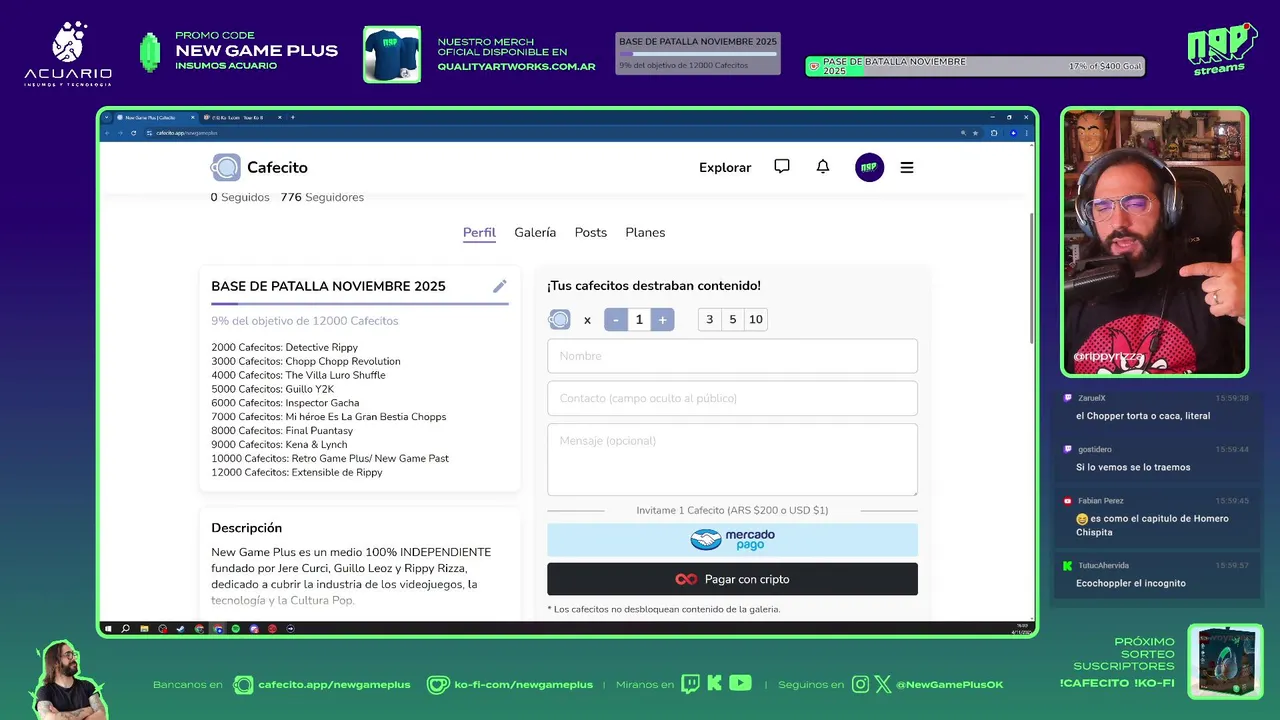
Task: Open the Chrome tab search dropdown
Action: click(107, 118)
